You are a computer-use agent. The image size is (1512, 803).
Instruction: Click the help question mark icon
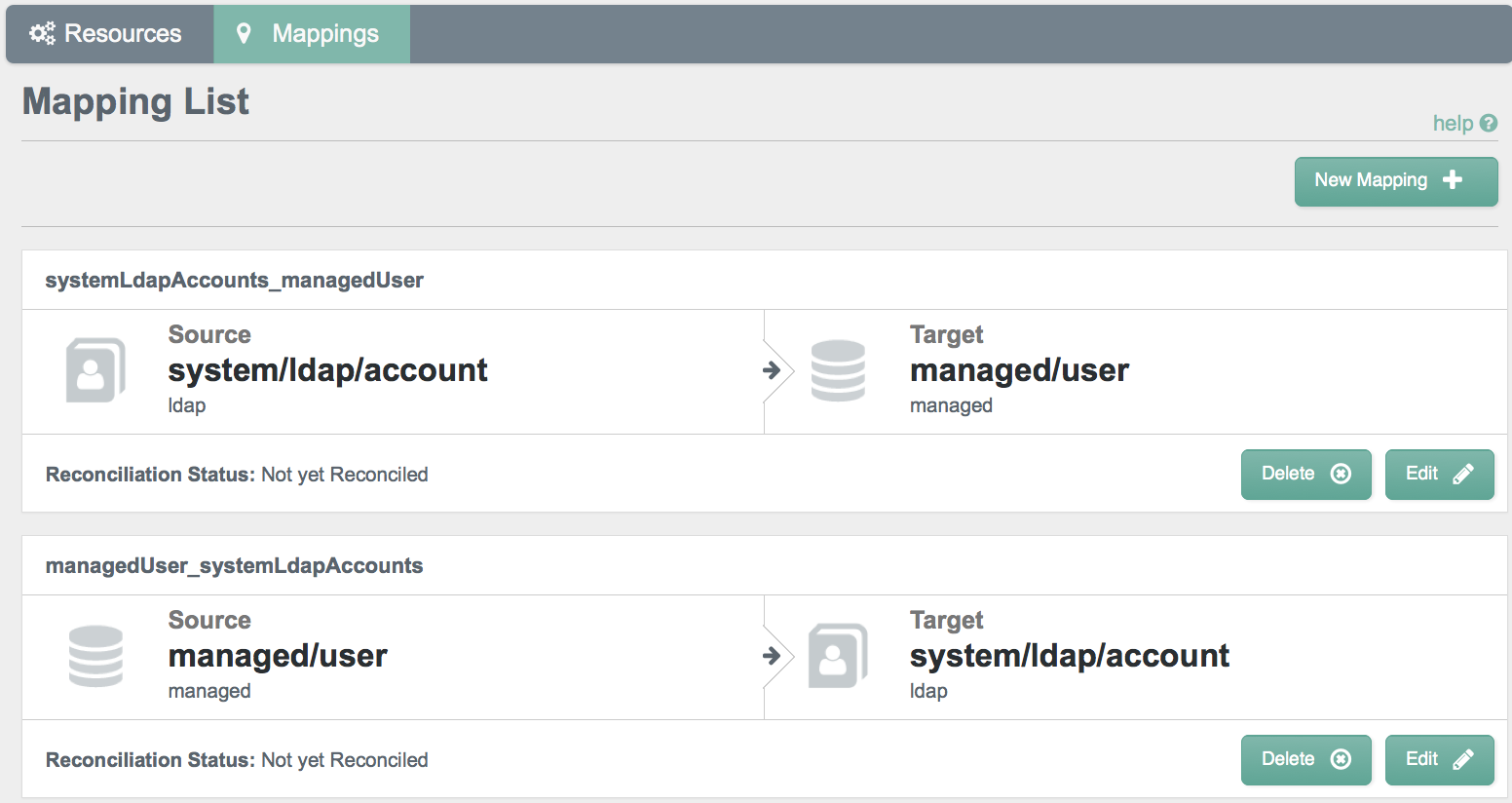(x=1488, y=123)
